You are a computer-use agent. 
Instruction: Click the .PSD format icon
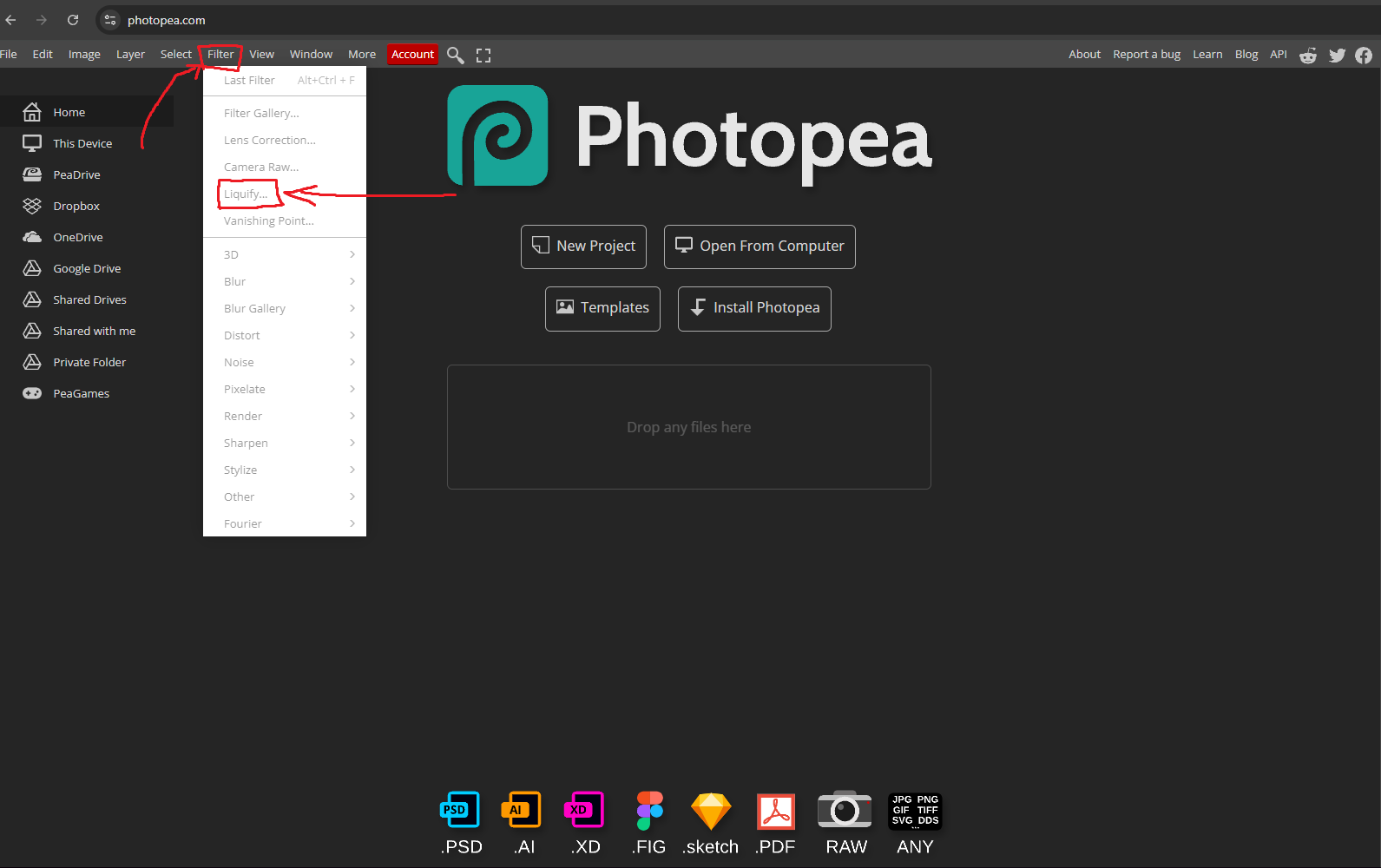[x=460, y=810]
